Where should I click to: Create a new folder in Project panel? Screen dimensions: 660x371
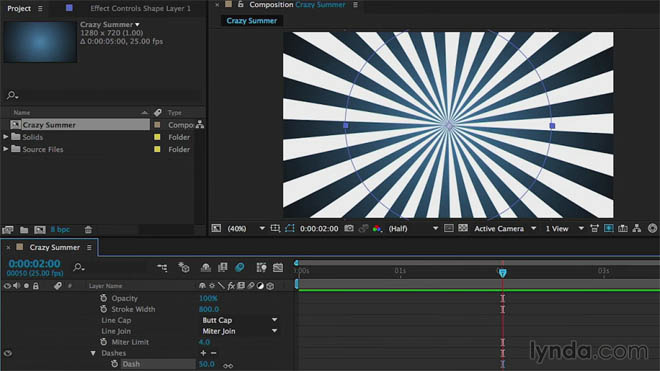pyautogui.click(x=24, y=230)
